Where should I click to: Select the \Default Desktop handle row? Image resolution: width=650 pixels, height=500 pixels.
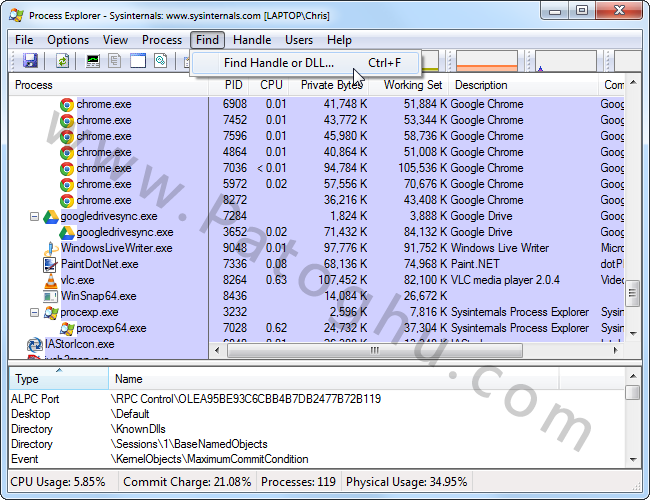[317, 414]
